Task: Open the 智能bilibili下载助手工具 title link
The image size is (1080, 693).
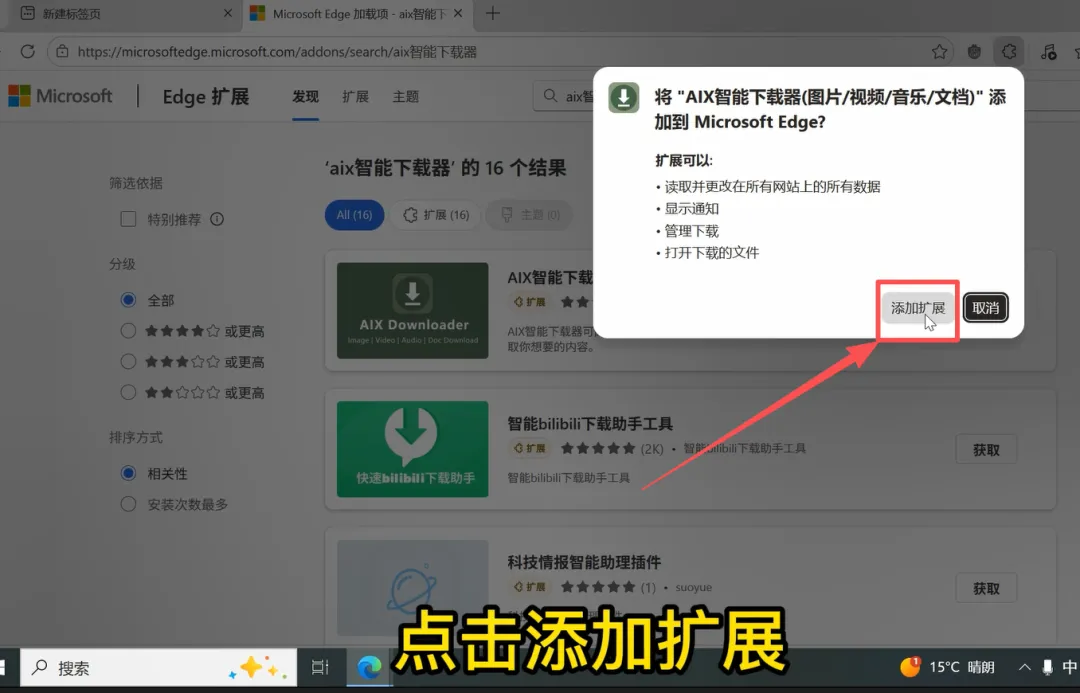Action: pyautogui.click(x=590, y=423)
